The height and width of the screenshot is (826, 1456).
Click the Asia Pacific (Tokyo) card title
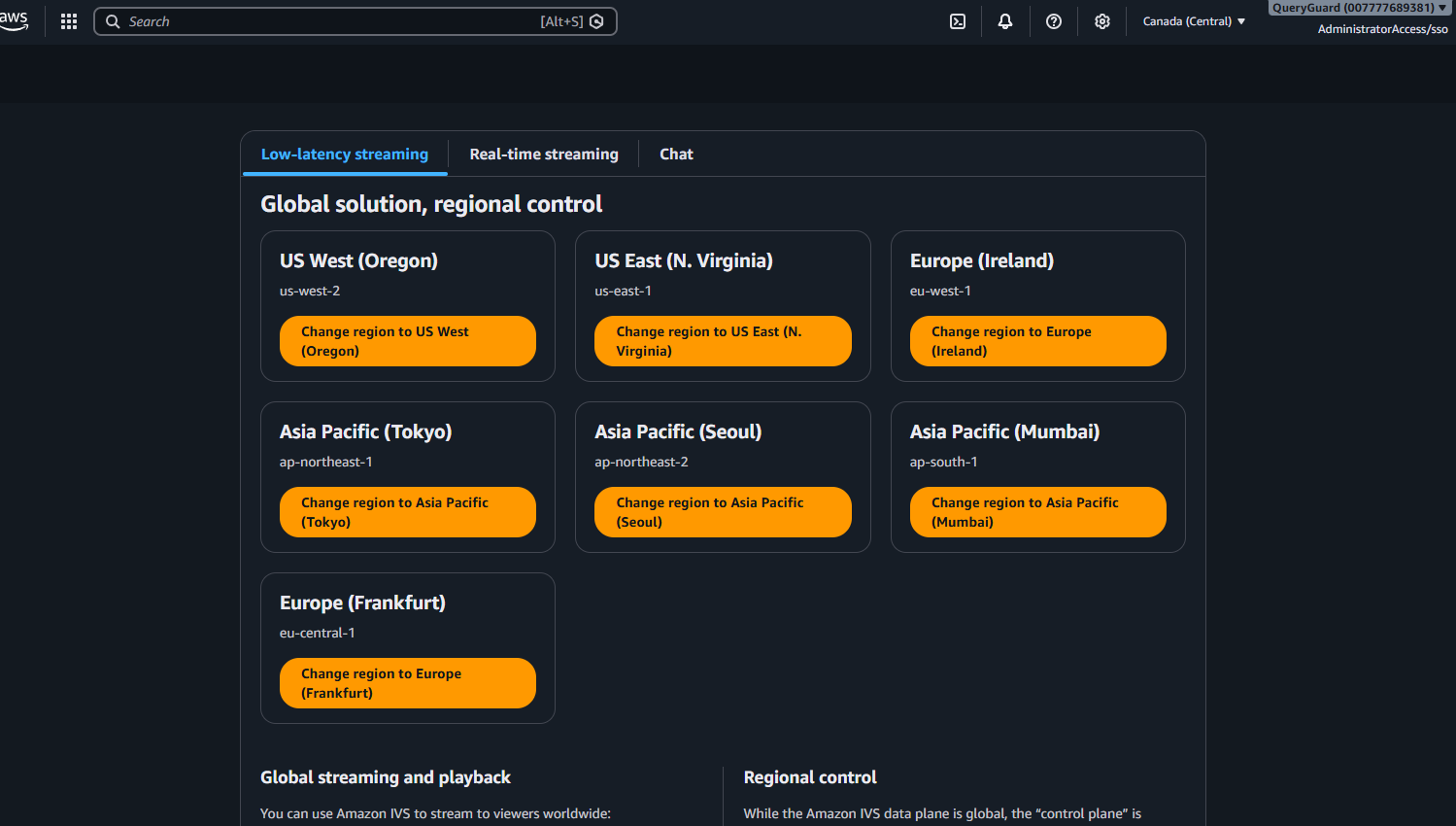point(366,431)
